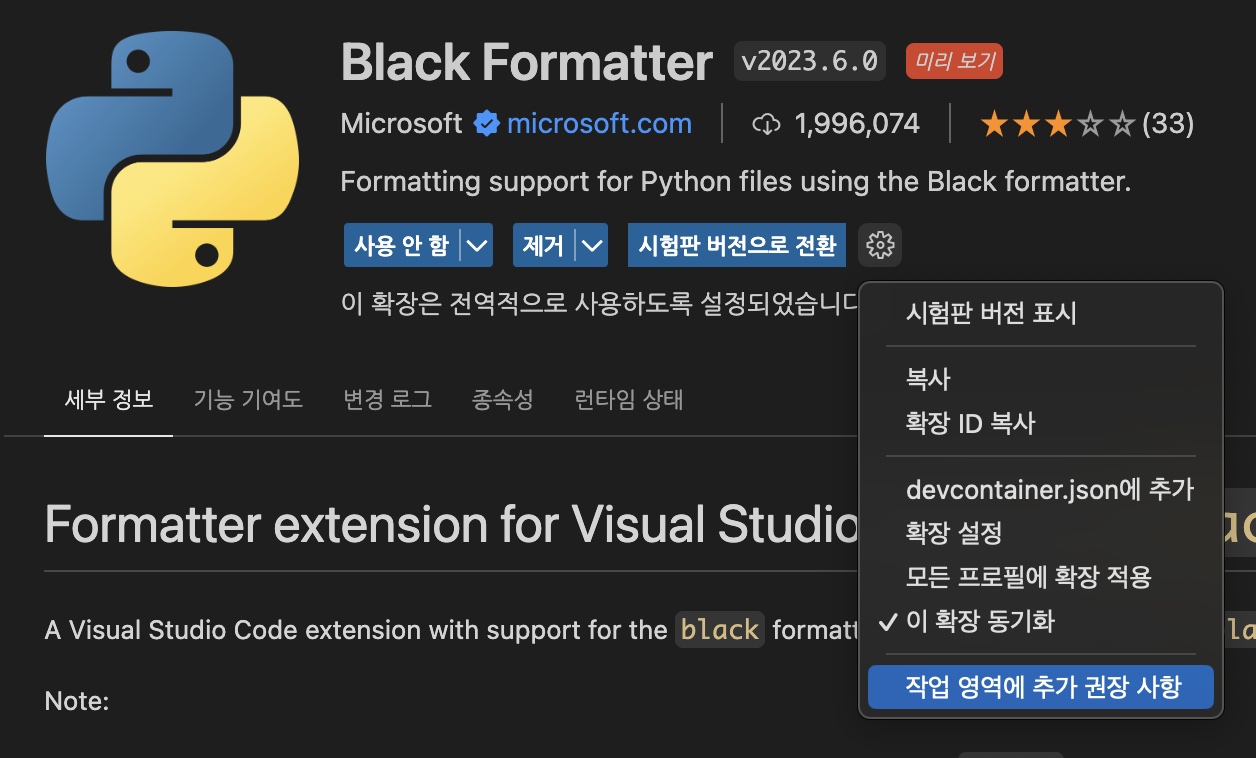
Task: Click the 제거 (Uninstall) button
Action: 543,245
